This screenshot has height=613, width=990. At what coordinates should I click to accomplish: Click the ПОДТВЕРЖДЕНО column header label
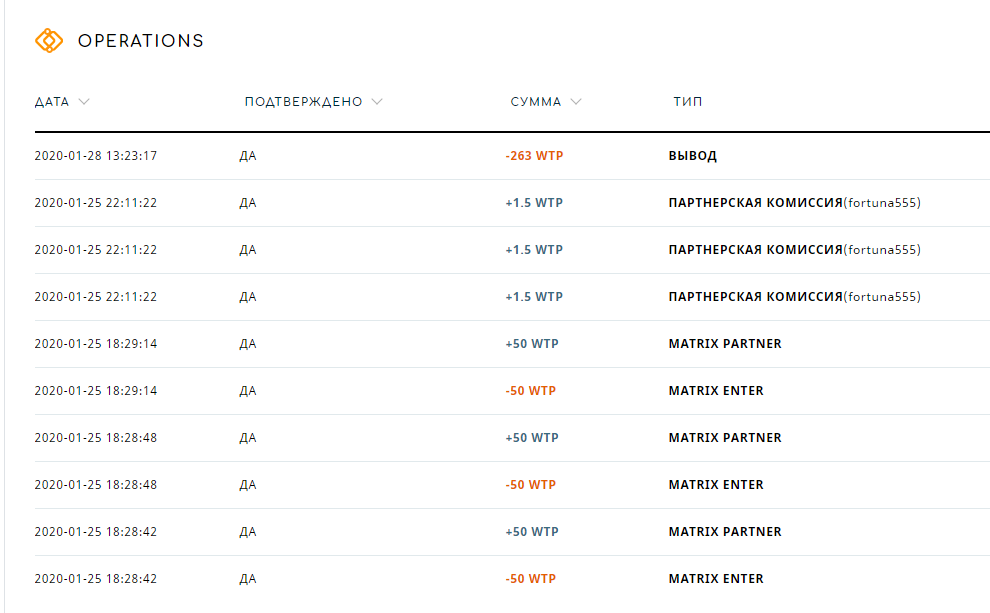[304, 102]
